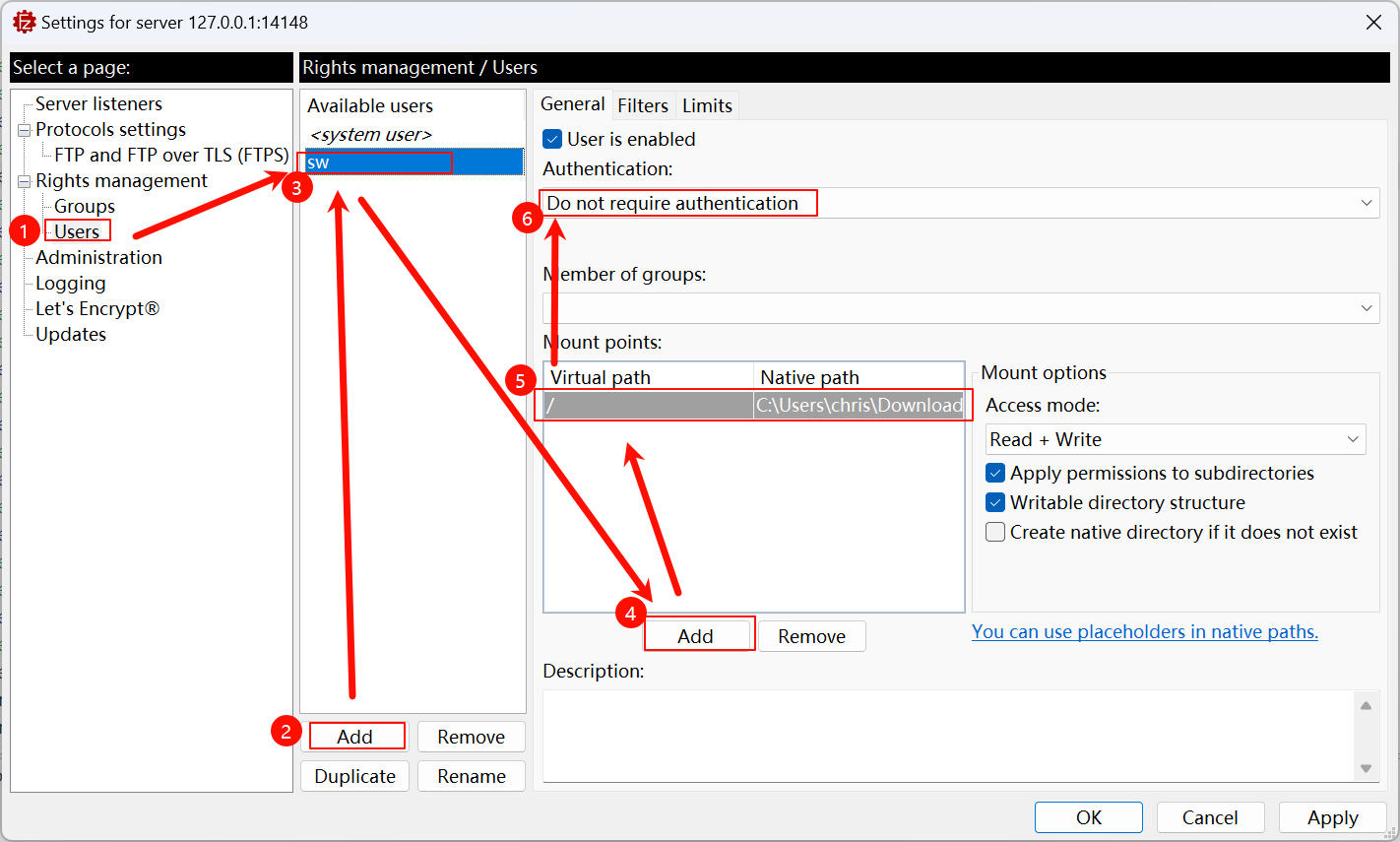Screen dimensions: 1400x842
Task: Click the Description scrollbar down arrow
Action: (x=1366, y=768)
